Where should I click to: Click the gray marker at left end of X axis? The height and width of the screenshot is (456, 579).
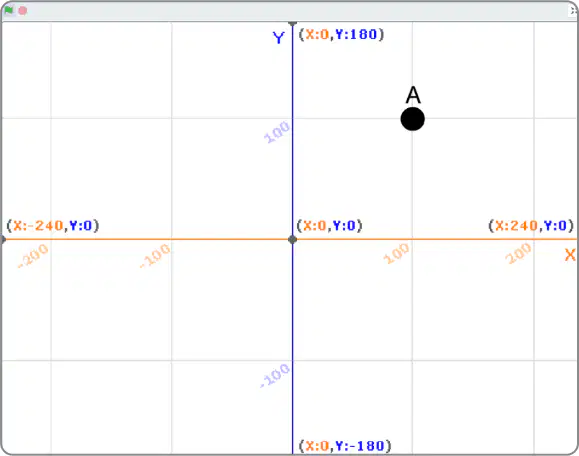click(3, 240)
